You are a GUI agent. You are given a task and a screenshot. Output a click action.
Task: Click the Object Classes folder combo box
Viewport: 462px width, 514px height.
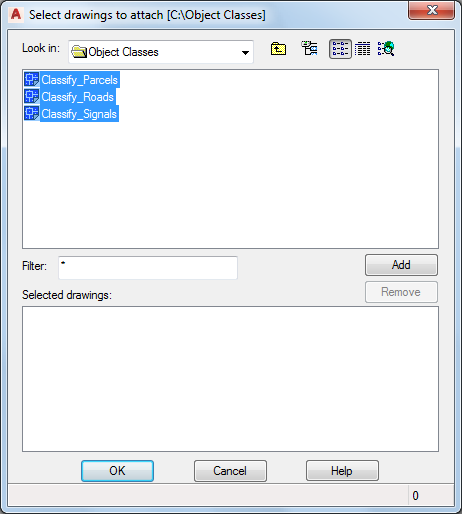(x=161, y=52)
